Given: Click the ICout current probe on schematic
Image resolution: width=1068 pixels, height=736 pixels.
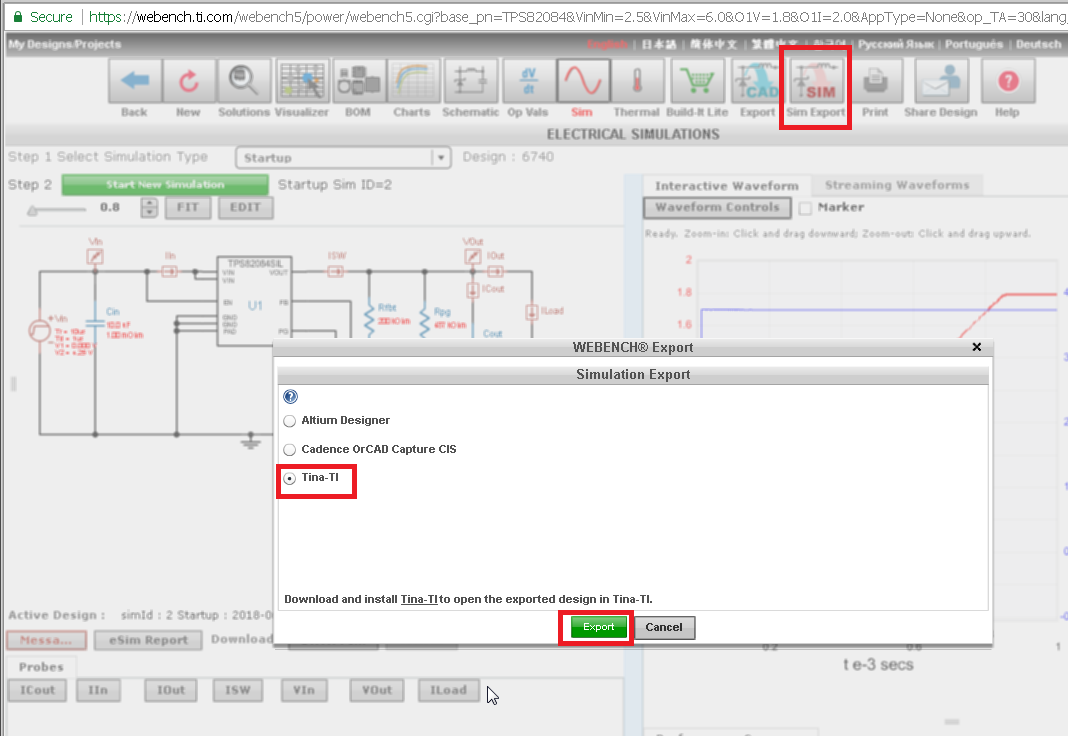Looking at the screenshot, I should [473, 289].
